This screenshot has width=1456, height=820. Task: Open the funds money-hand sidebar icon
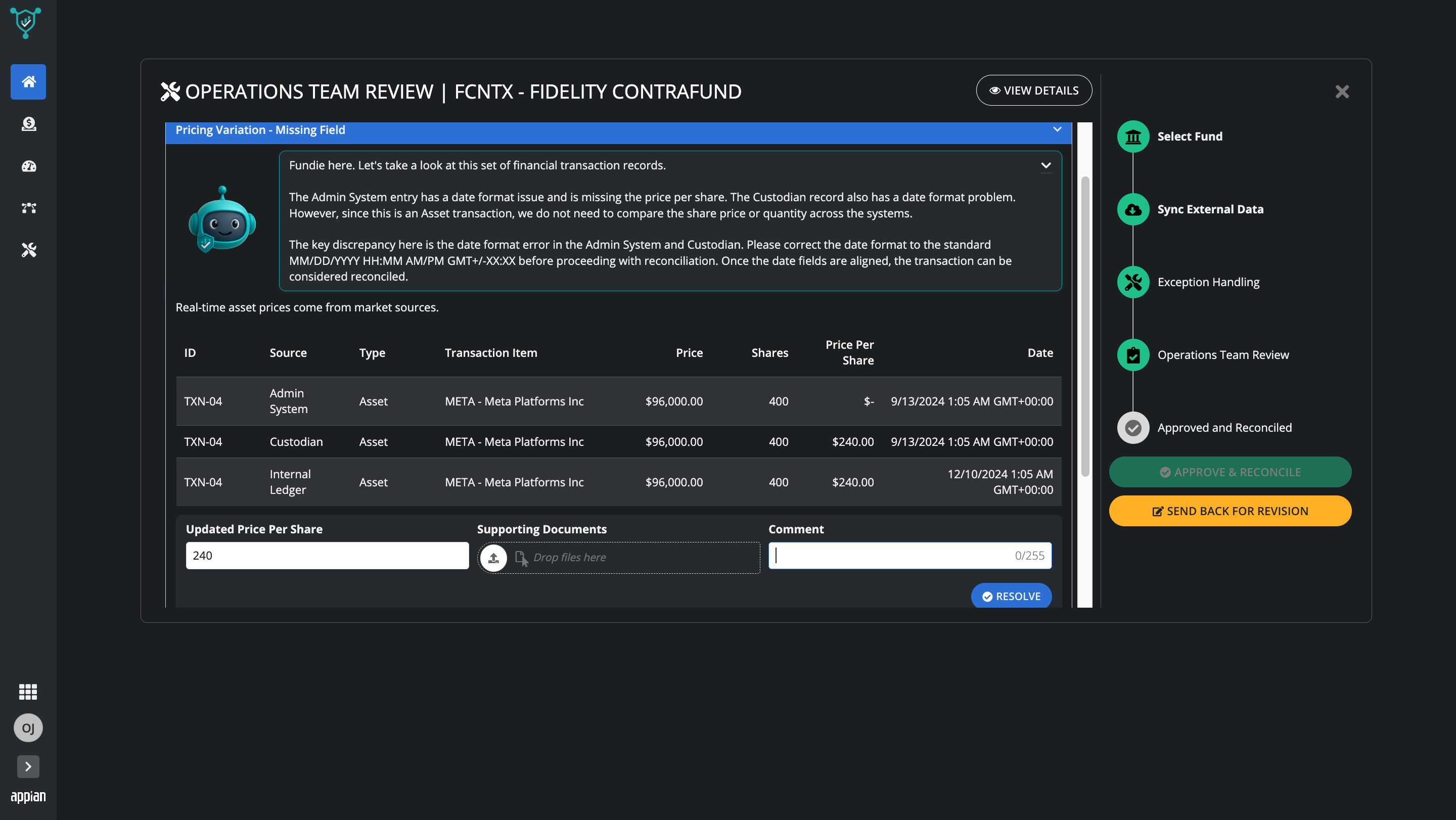click(x=28, y=124)
